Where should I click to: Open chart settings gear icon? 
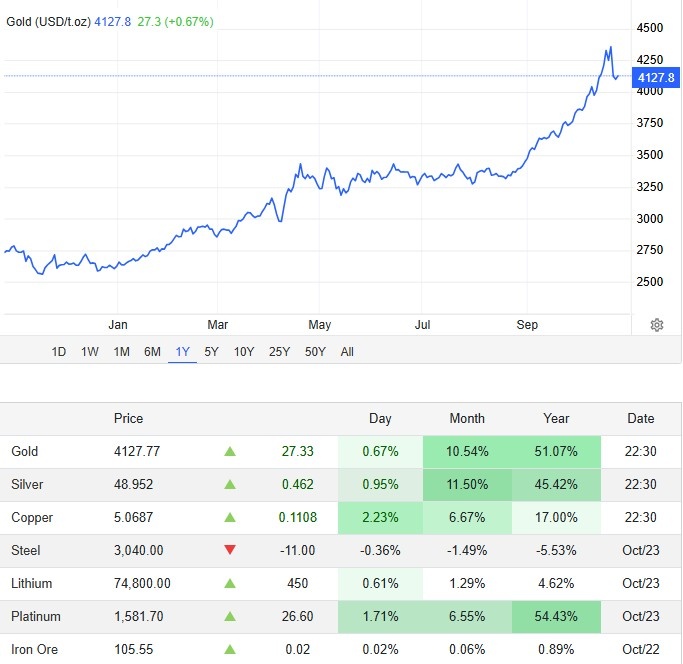[x=656, y=325]
